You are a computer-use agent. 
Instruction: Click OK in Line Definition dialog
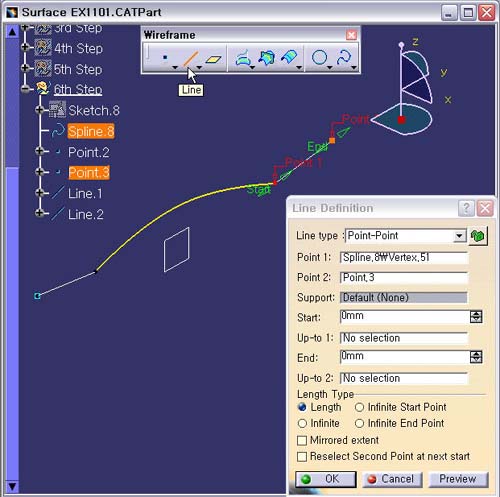[x=326, y=479]
